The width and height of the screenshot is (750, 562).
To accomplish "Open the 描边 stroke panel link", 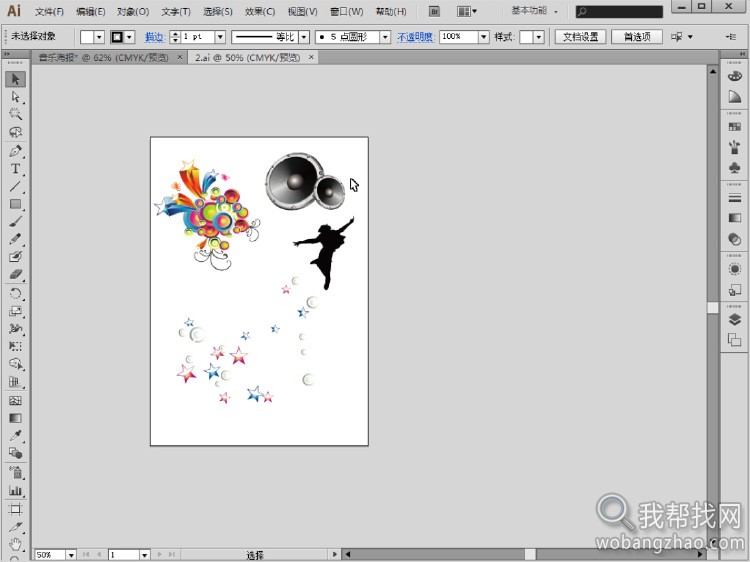I will [154, 37].
